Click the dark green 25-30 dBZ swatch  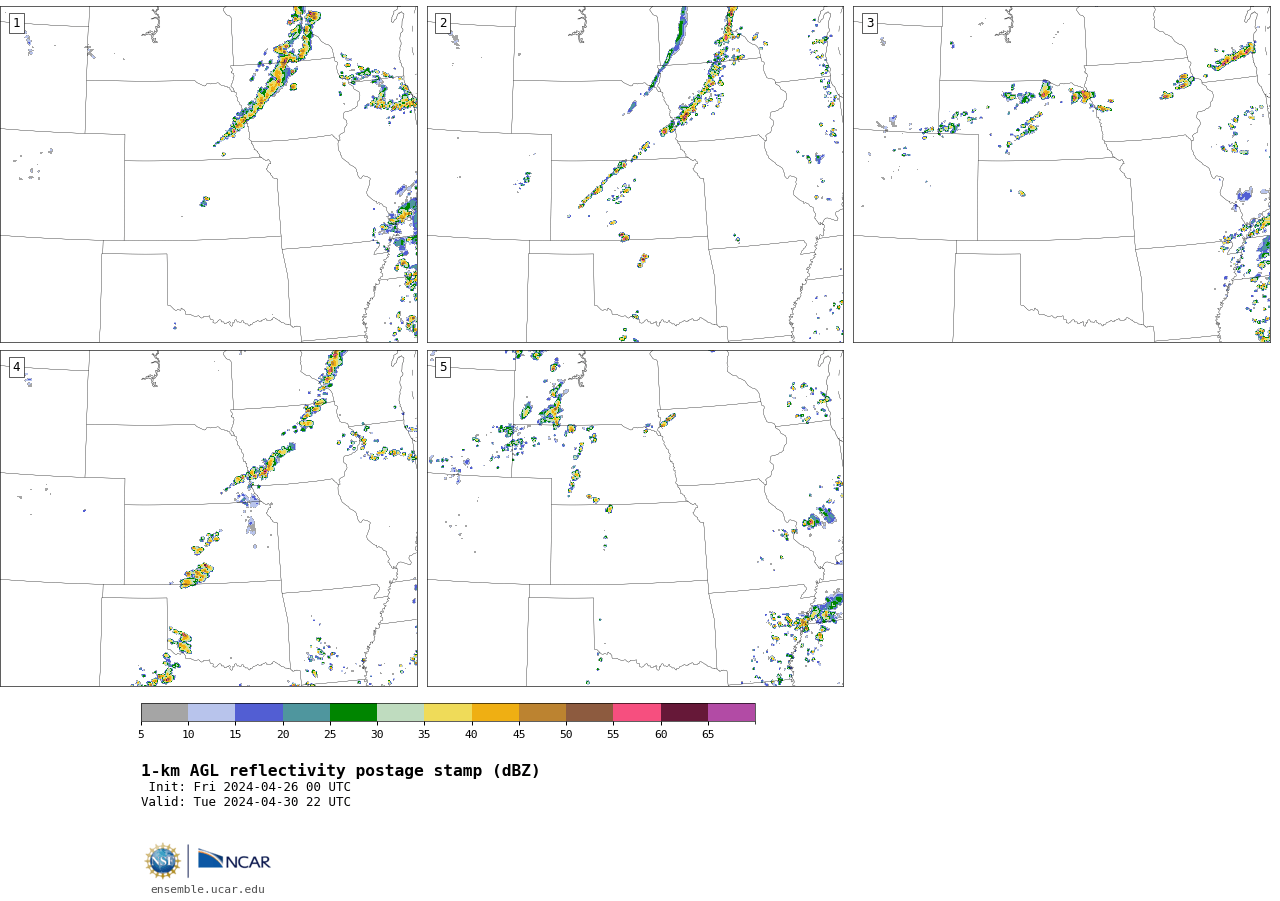point(353,713)
